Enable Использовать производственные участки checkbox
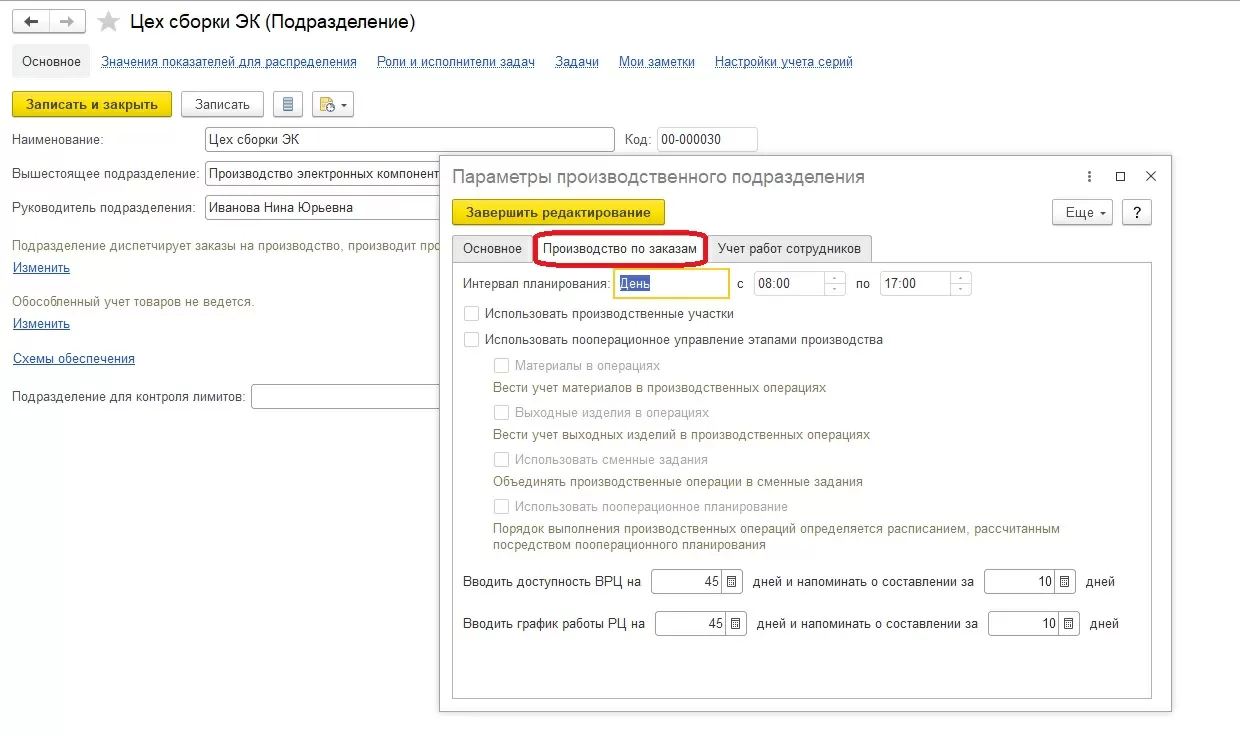The width and height of the screenshot is (1240, 736). [x=472, y=313]
